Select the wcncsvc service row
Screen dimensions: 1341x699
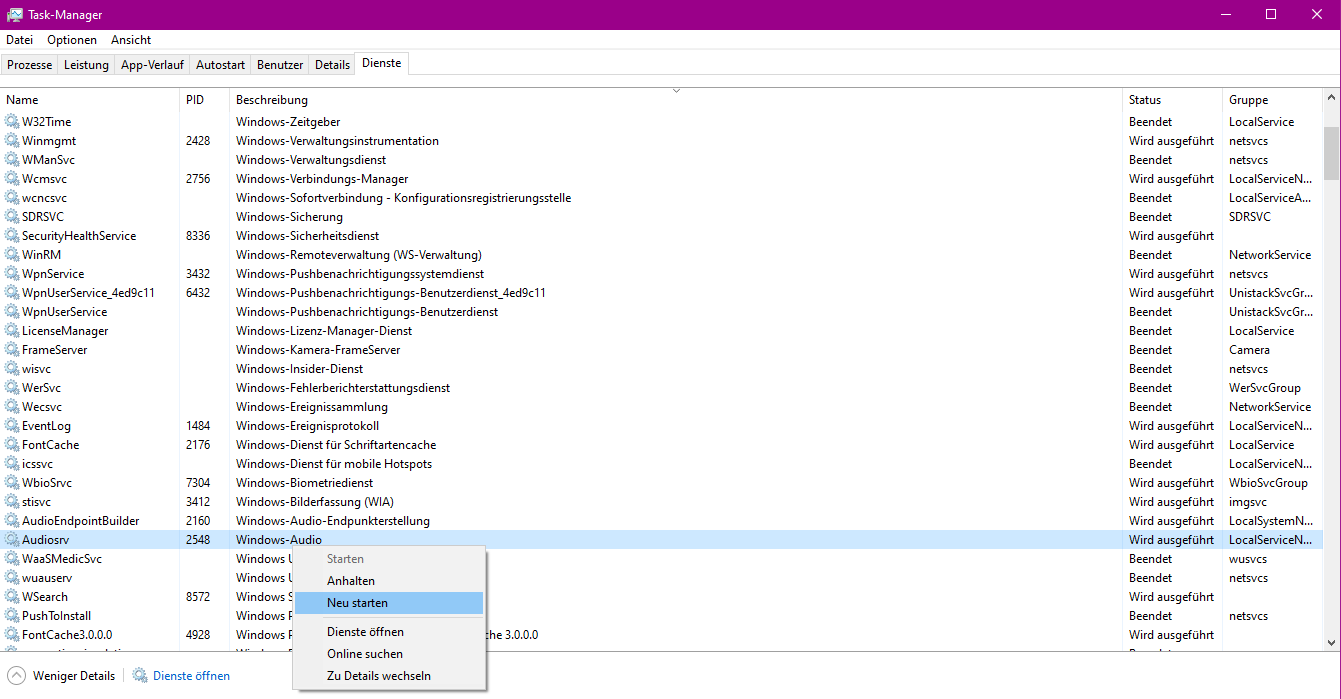(x=661, y=198)
